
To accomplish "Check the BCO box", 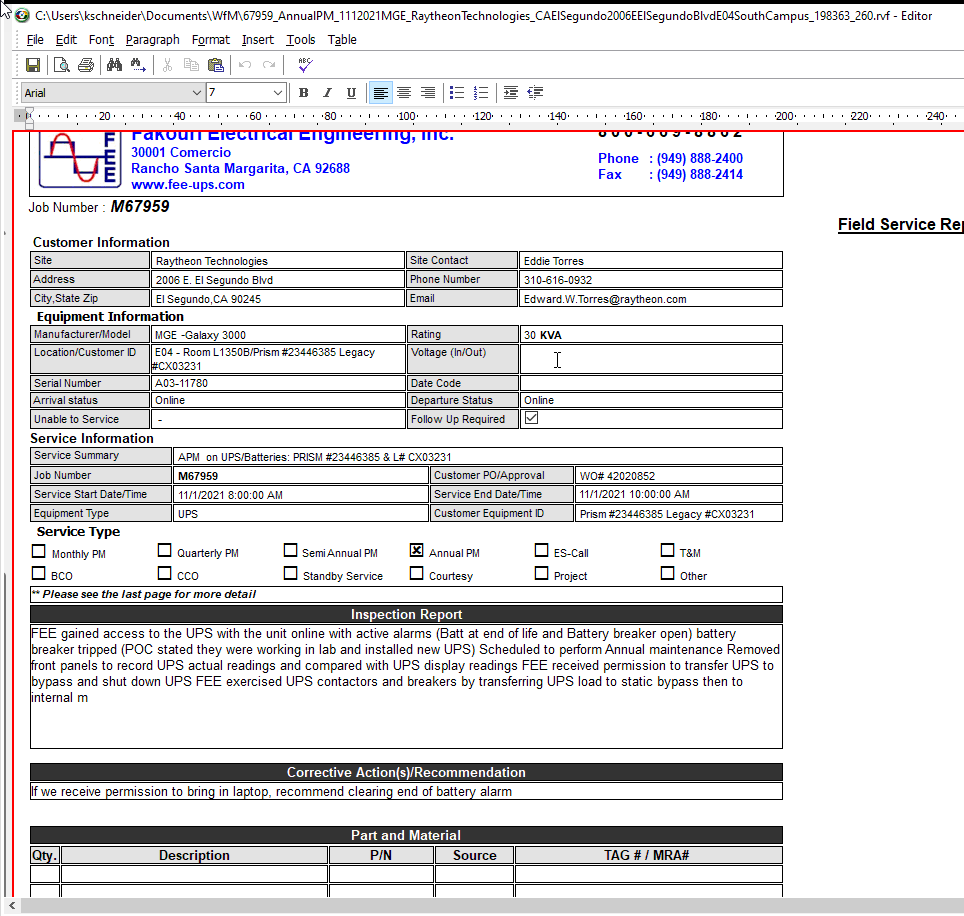I will (39, 574).
